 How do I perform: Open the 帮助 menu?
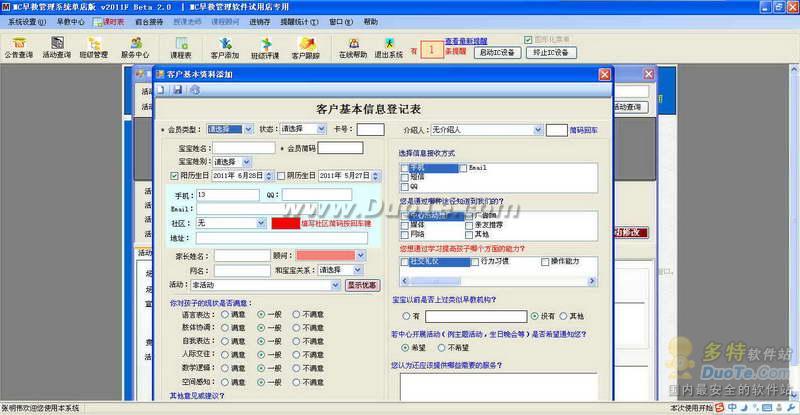point(370,22)
